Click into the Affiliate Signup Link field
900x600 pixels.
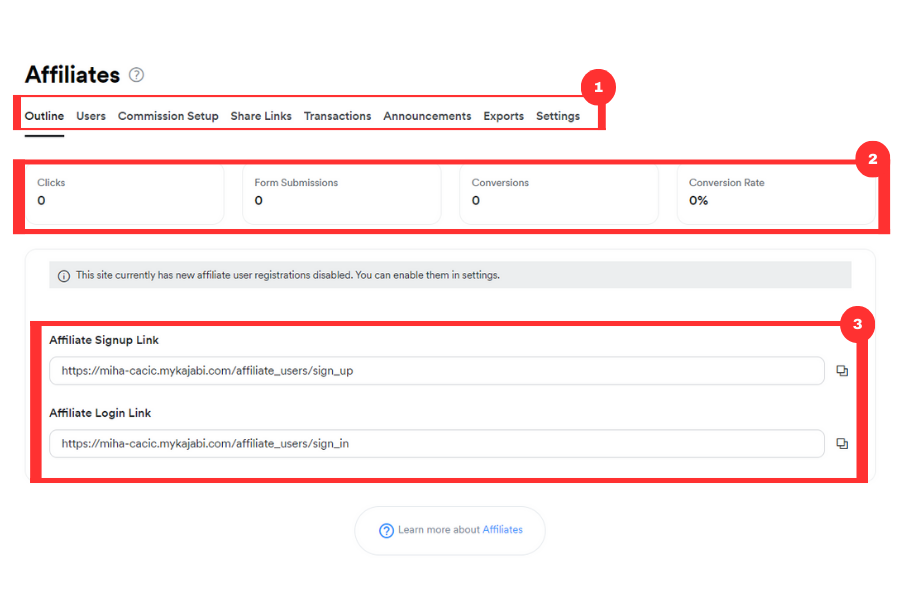[x=437, y=371]
